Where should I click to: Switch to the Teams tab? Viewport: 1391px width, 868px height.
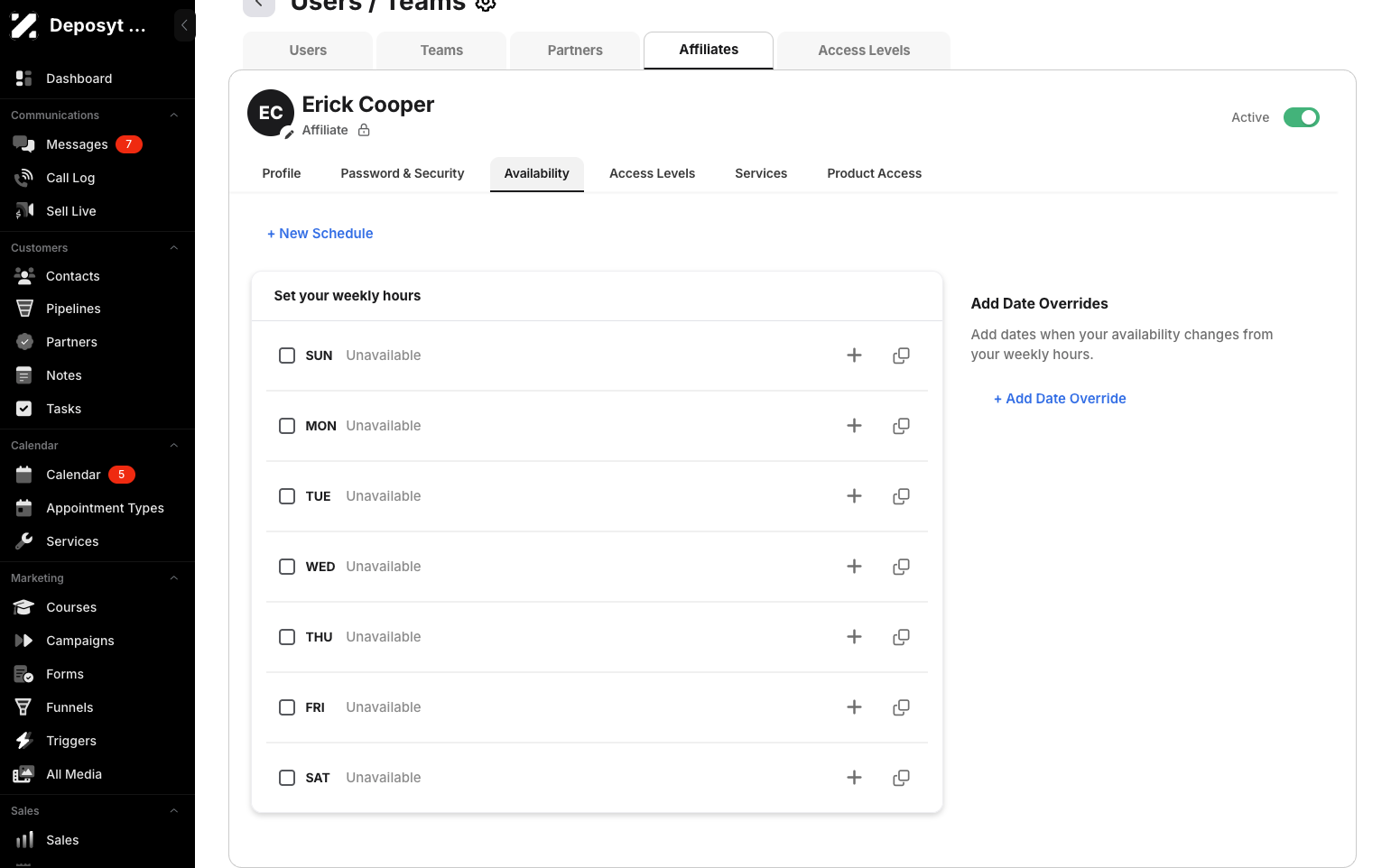pos(441,51)
